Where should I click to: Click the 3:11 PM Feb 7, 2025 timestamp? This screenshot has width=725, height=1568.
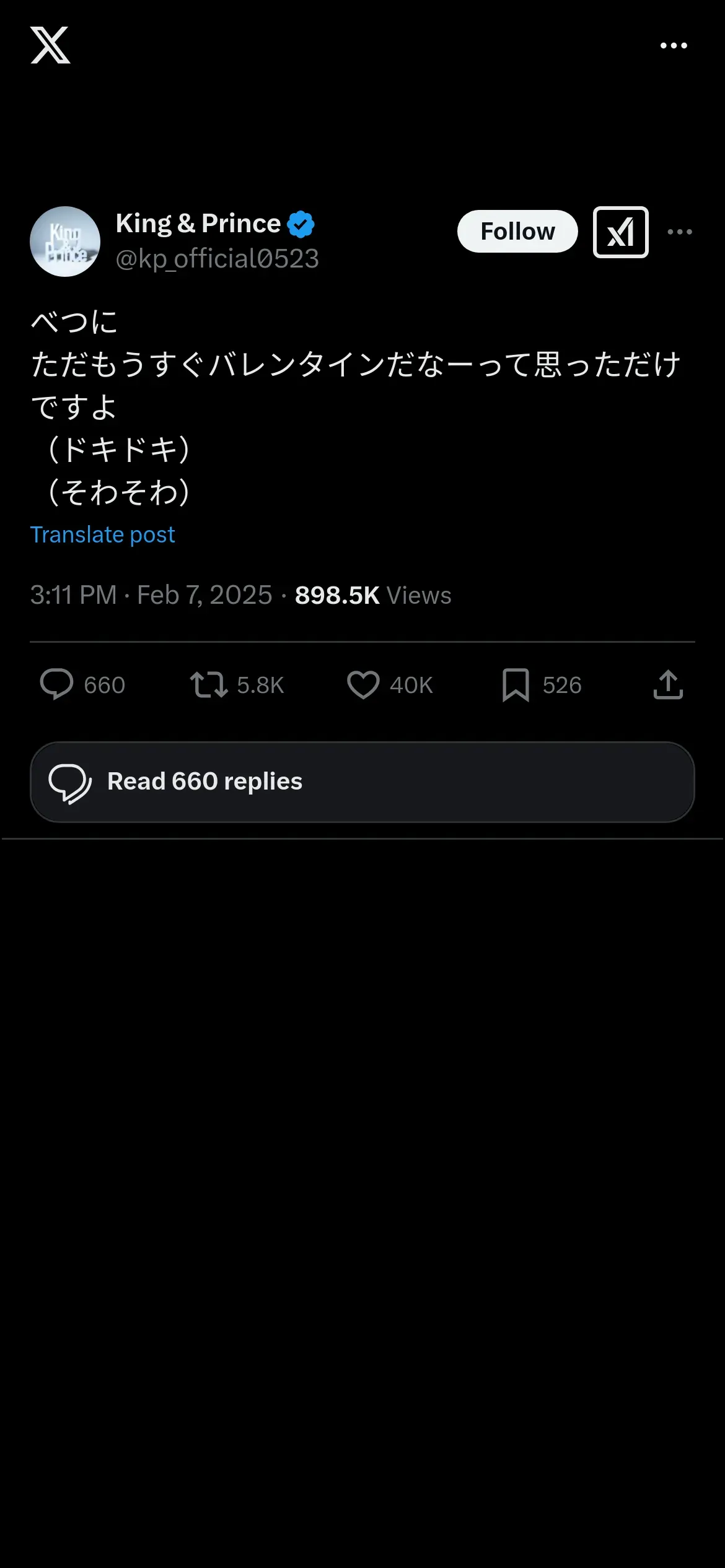(151, 595)
